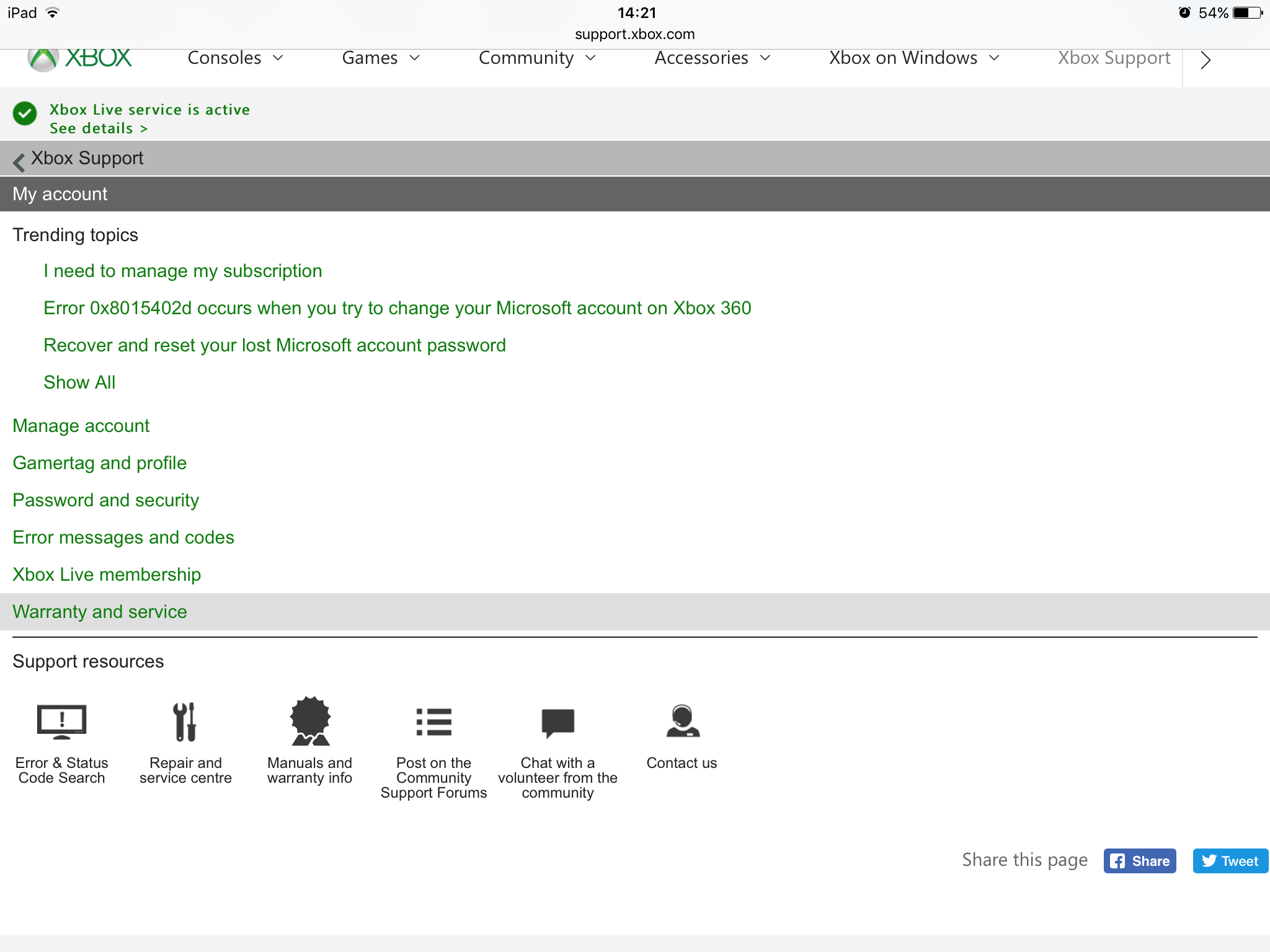Tweet this page

pyautogui.click(x=1230, y=861)
